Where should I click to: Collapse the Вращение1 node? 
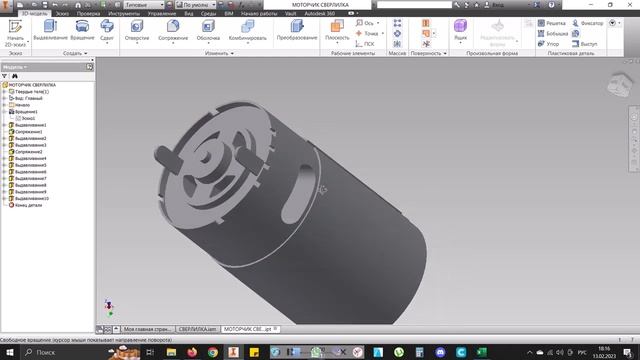pyautogui.click(x=4, y=111)
